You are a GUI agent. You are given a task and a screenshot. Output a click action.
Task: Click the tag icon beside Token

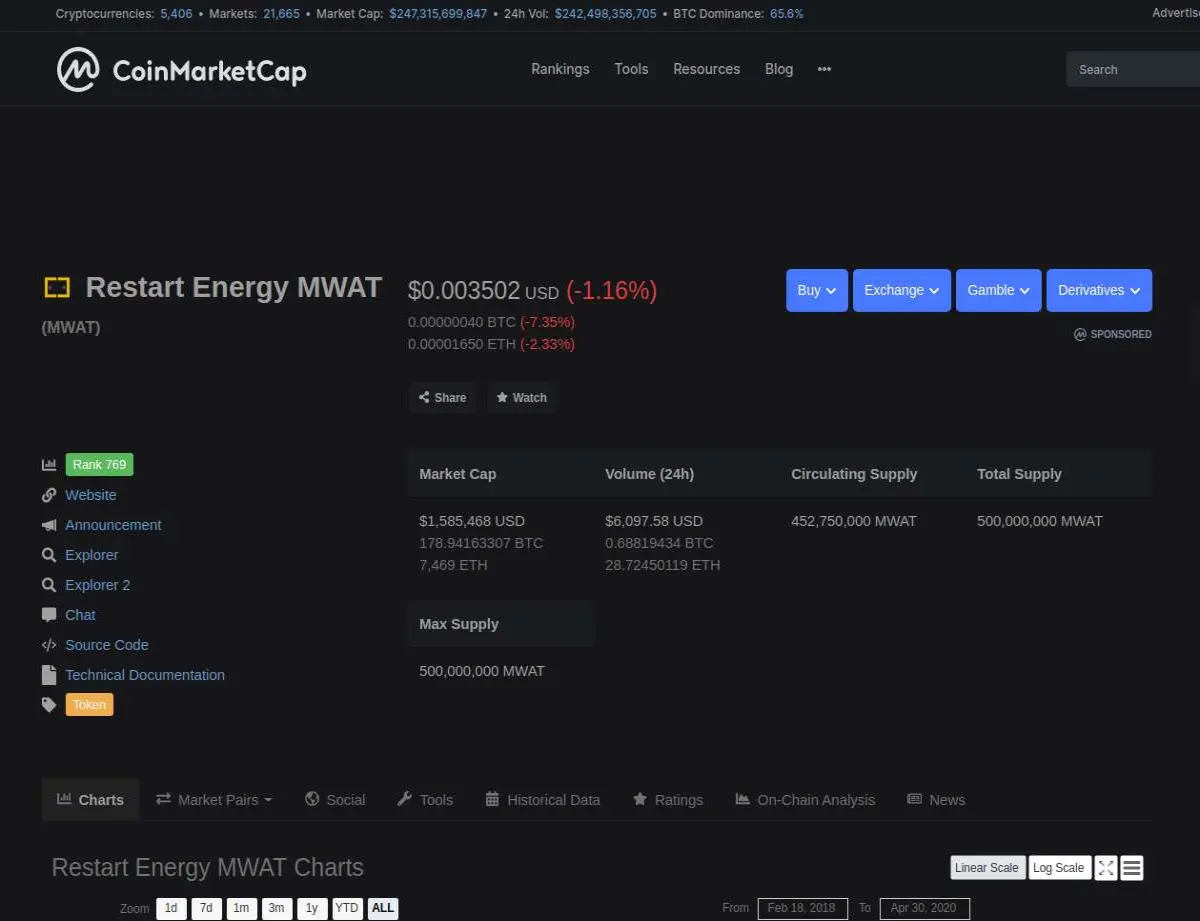pos(48,705)
